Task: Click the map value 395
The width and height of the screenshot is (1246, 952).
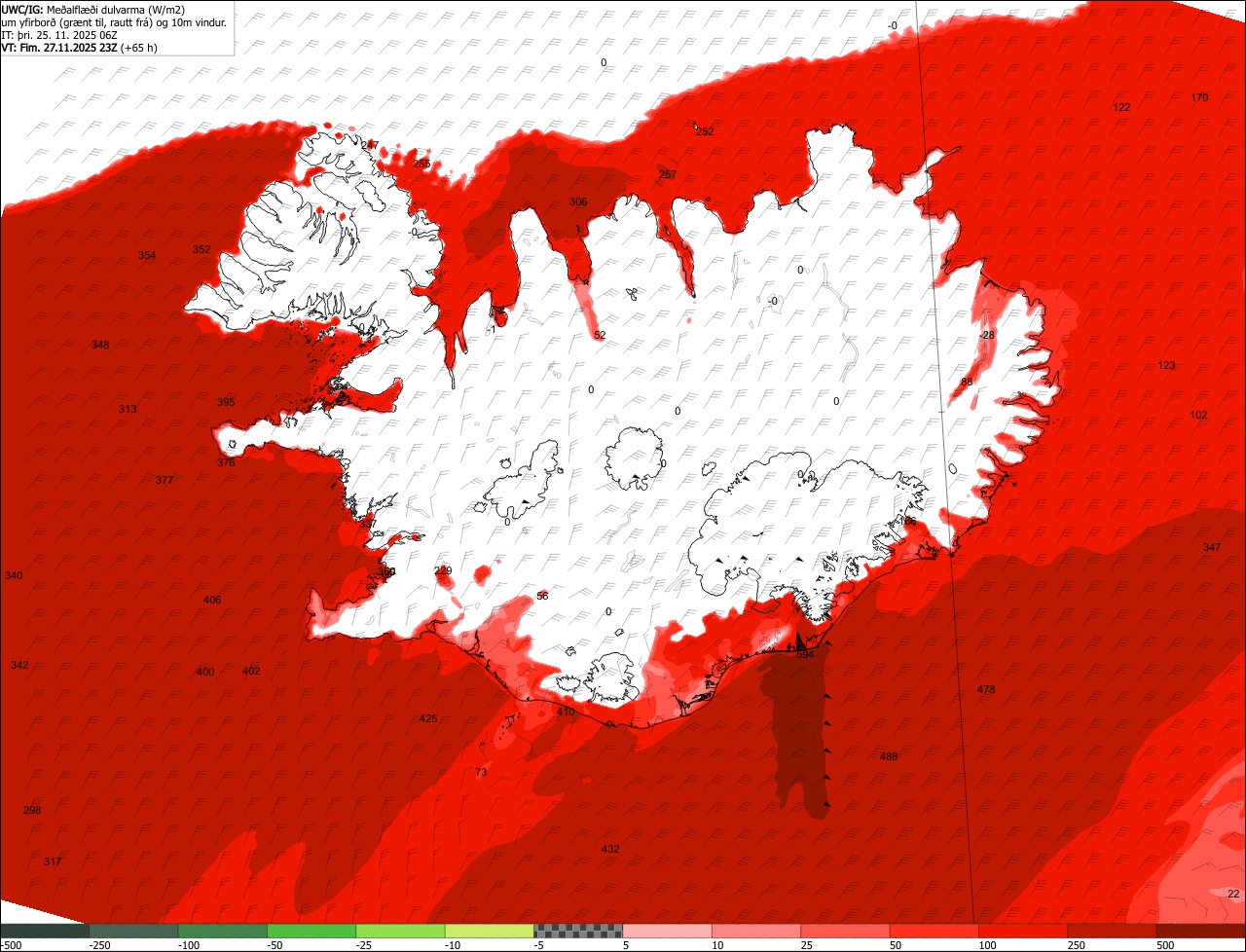Action: [x=226, y=402]
